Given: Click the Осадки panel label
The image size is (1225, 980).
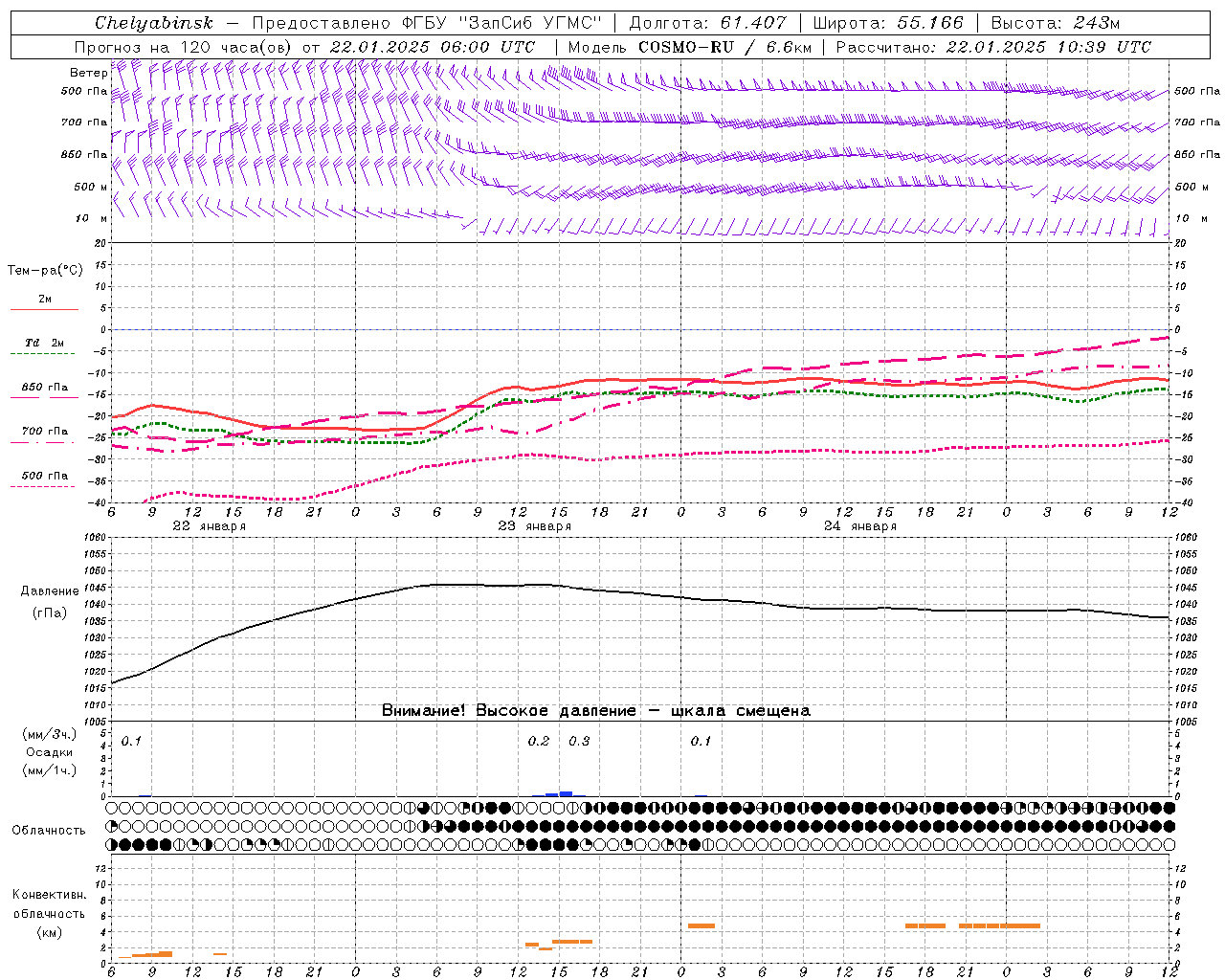Looking at the screenshot, I should (50, 752).
